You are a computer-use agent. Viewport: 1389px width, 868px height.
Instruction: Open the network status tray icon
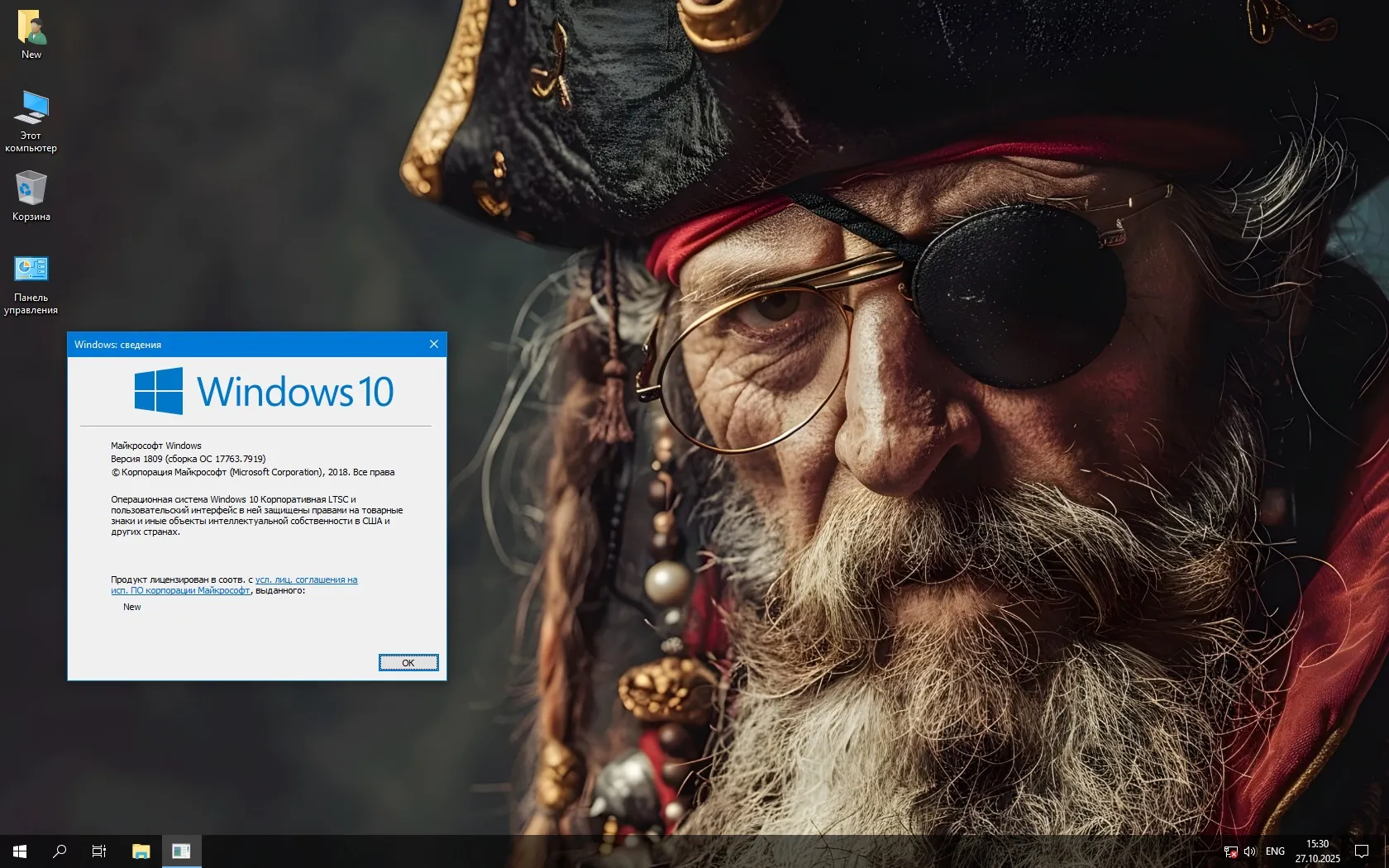pos(1231,851)
